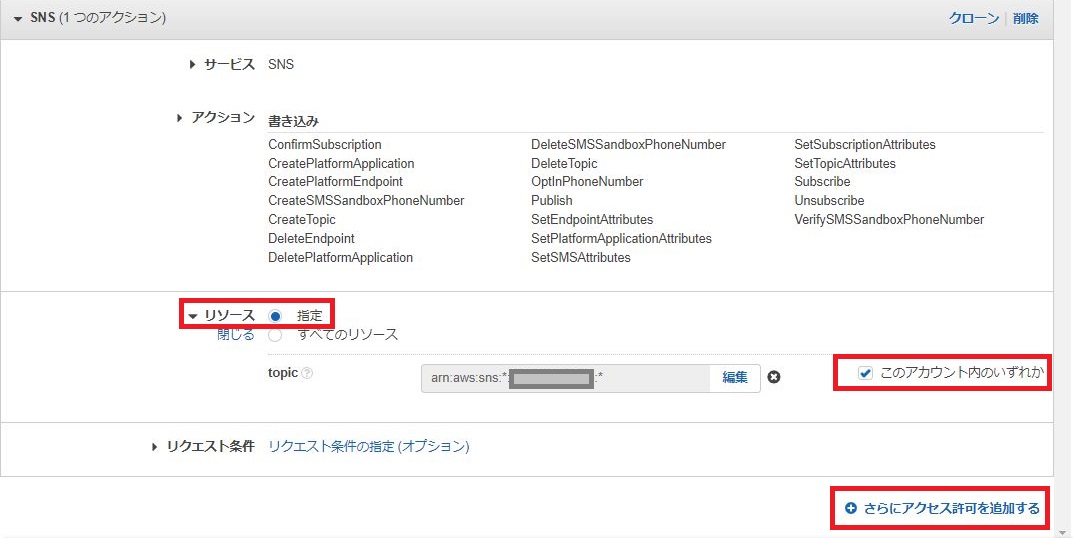Click the Publish action text
This screenshot has height=538, width=1073.
[x=552, y=201]
